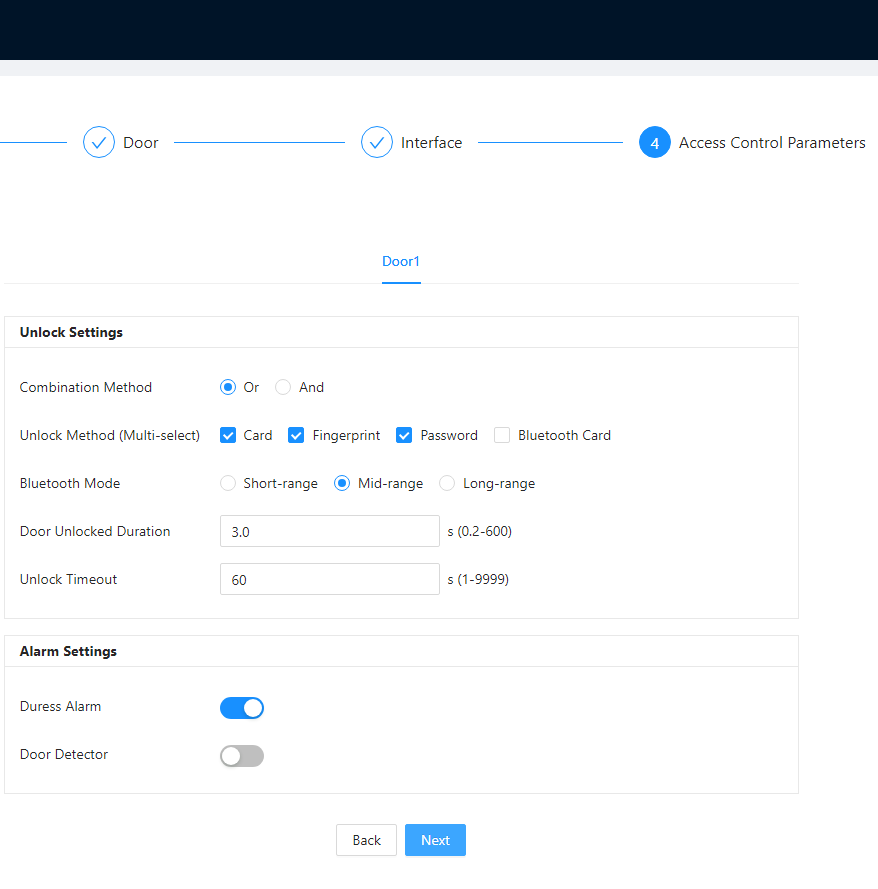Select the And combination method
878x889 pixels.
click(283, 387)
